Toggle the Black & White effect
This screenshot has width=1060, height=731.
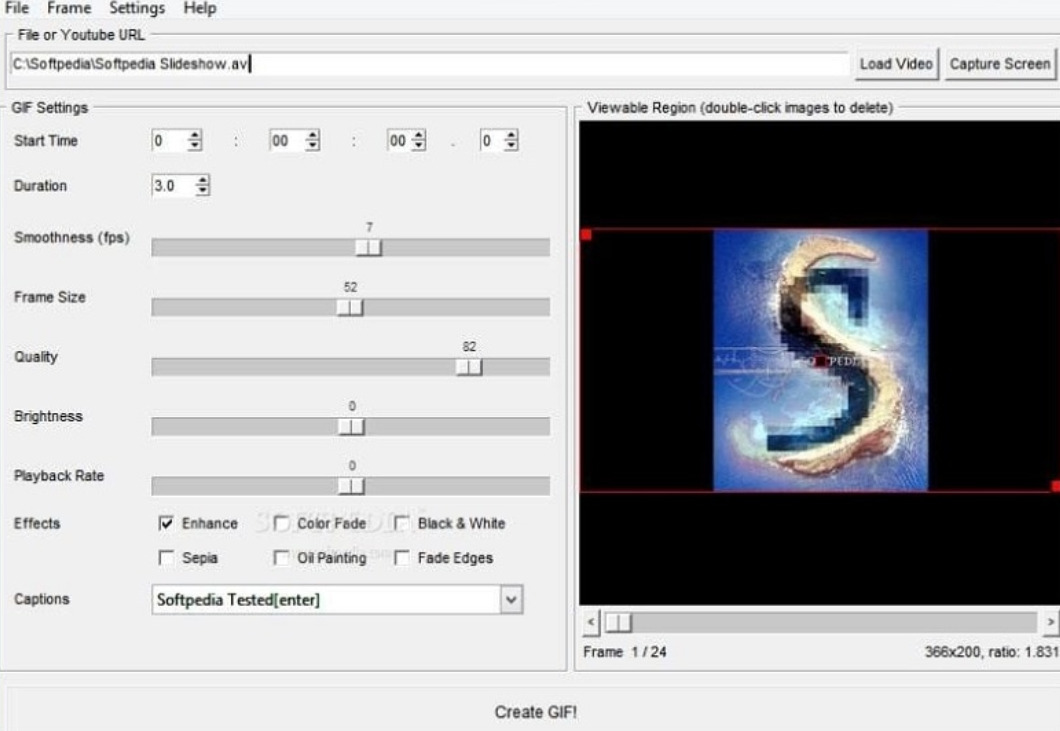click(402, 523)
